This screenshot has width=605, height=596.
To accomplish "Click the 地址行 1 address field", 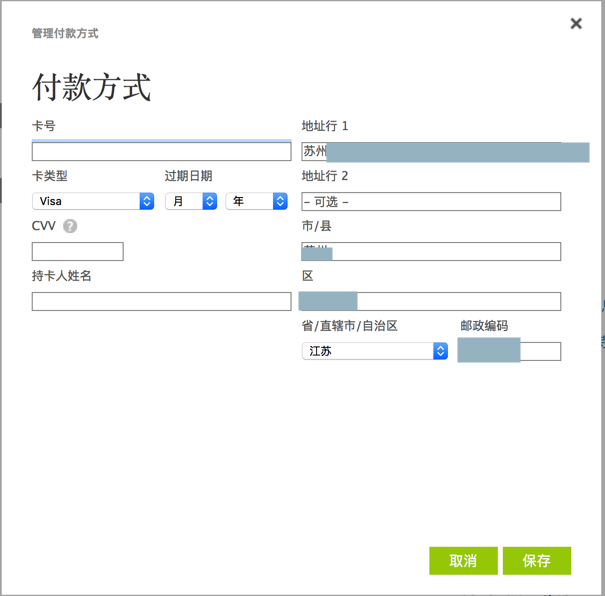I will pos(431,151).
